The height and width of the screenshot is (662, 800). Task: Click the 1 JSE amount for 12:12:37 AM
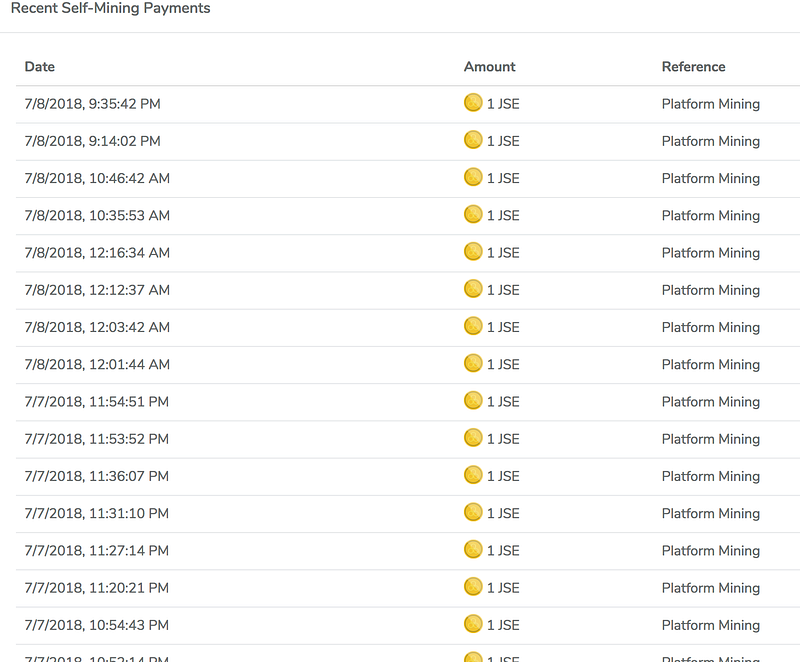click(x=503, y=290)
